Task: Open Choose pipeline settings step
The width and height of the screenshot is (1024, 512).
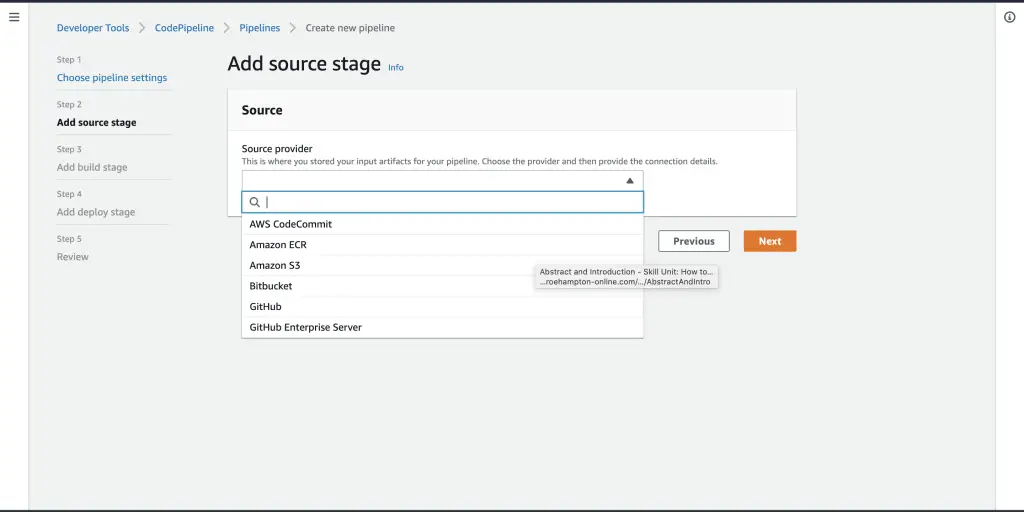Action: (x=112, y=78)
